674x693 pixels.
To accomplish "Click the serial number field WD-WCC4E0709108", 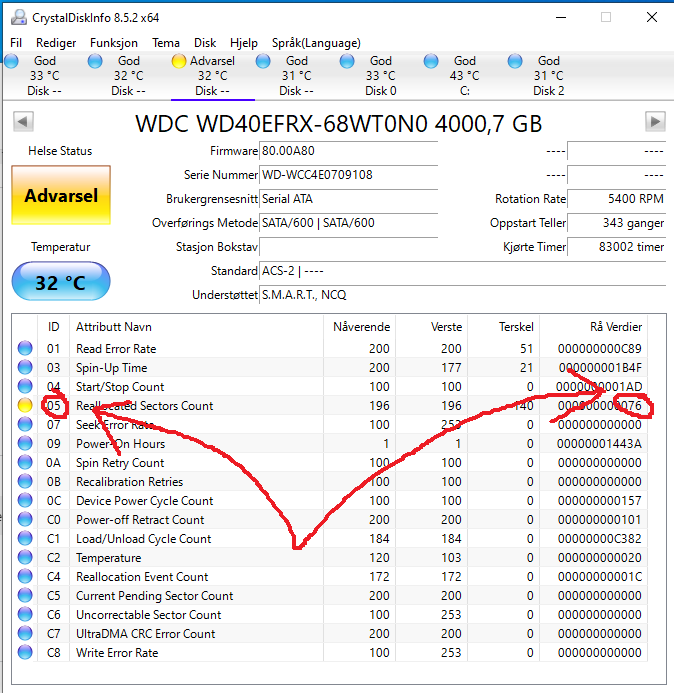I will tap(348, 175).
